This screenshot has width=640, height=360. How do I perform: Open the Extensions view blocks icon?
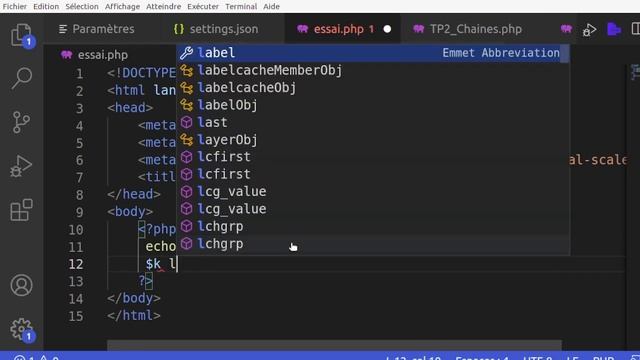(21, 210)
